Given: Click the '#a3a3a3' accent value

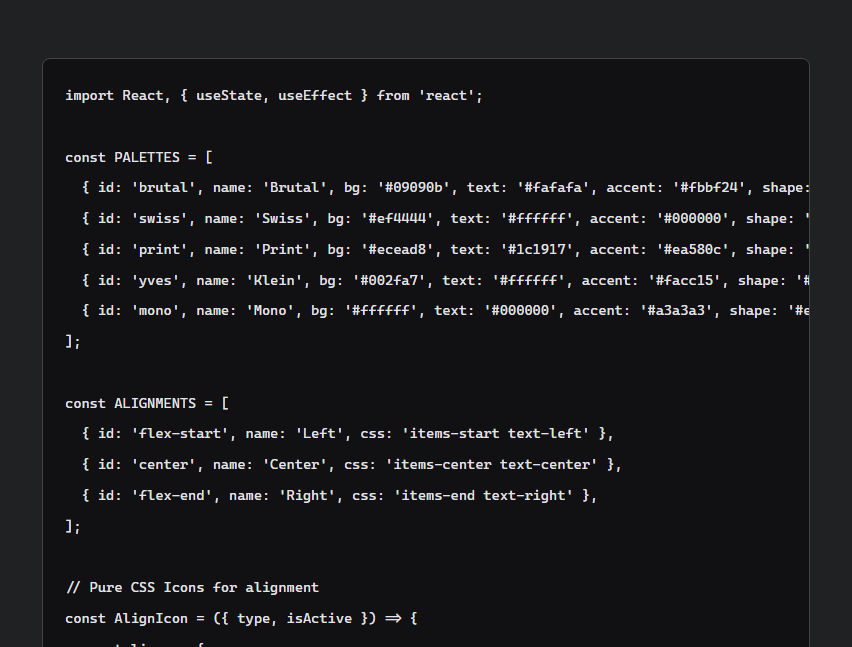Looking at the screenshot, I should pyautogui.click(x=676, y=311).
